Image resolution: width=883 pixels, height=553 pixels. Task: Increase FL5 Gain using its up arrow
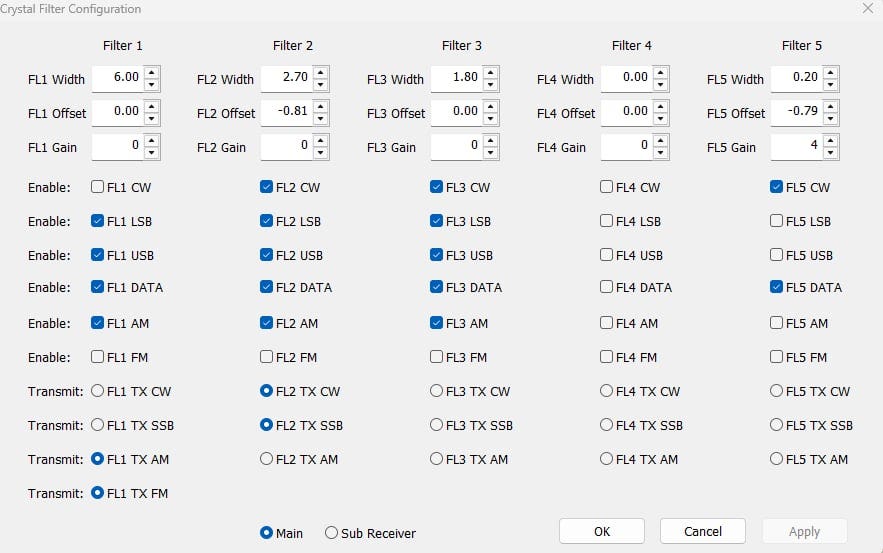point(831,141)
